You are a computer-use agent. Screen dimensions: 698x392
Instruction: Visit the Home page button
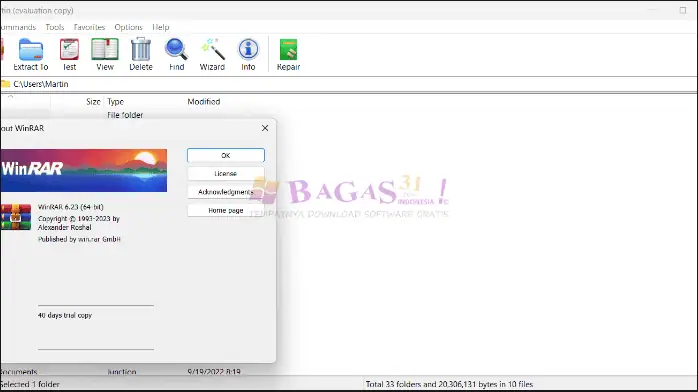click(226, 210)
